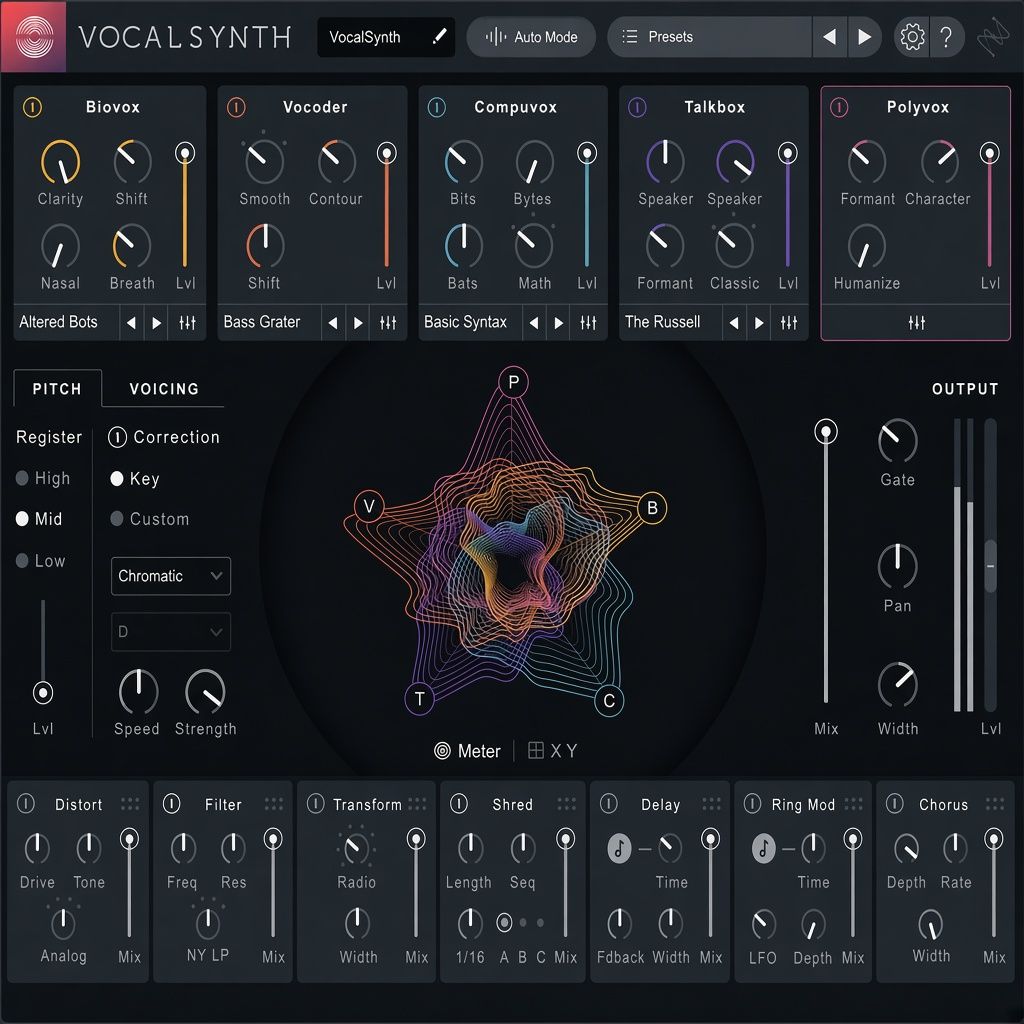Viewport: 1024px width, 1024px height.
Task: Toggle Distort effect power button
Action: pyautogui.click(x=25, y=803)
